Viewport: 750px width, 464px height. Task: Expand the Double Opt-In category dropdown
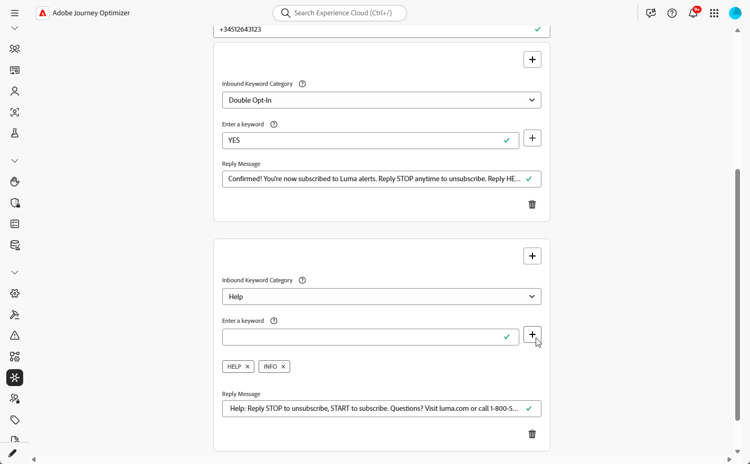point(381,100)
